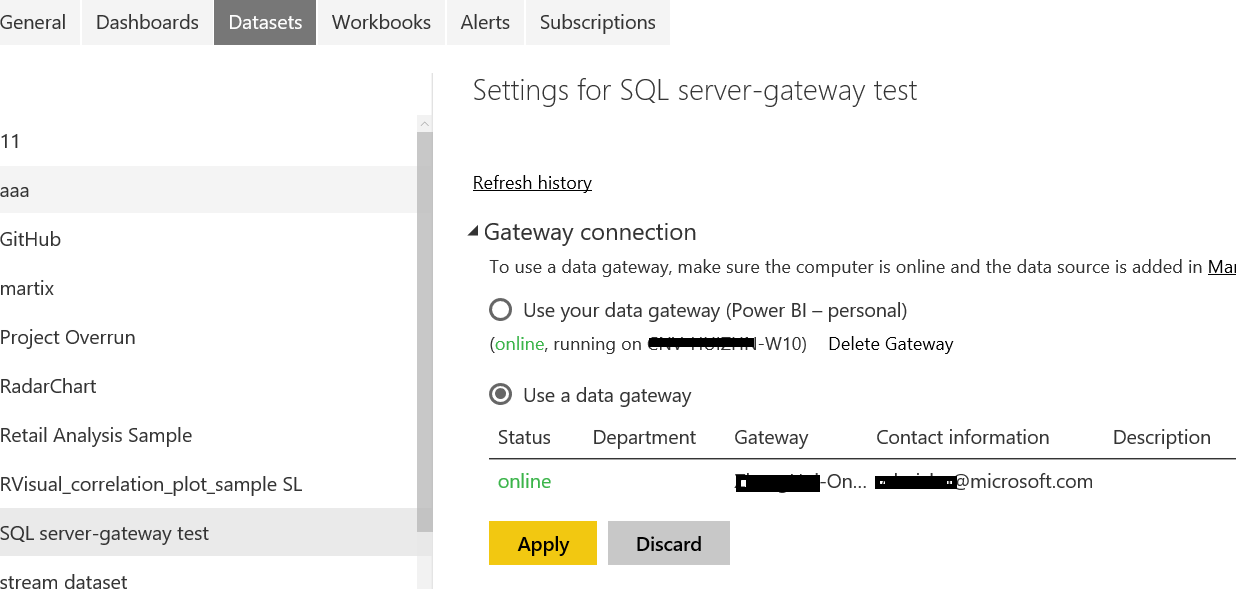Click the microsoft.com contact email cell

pyautogui.click(x=984, y=481)
